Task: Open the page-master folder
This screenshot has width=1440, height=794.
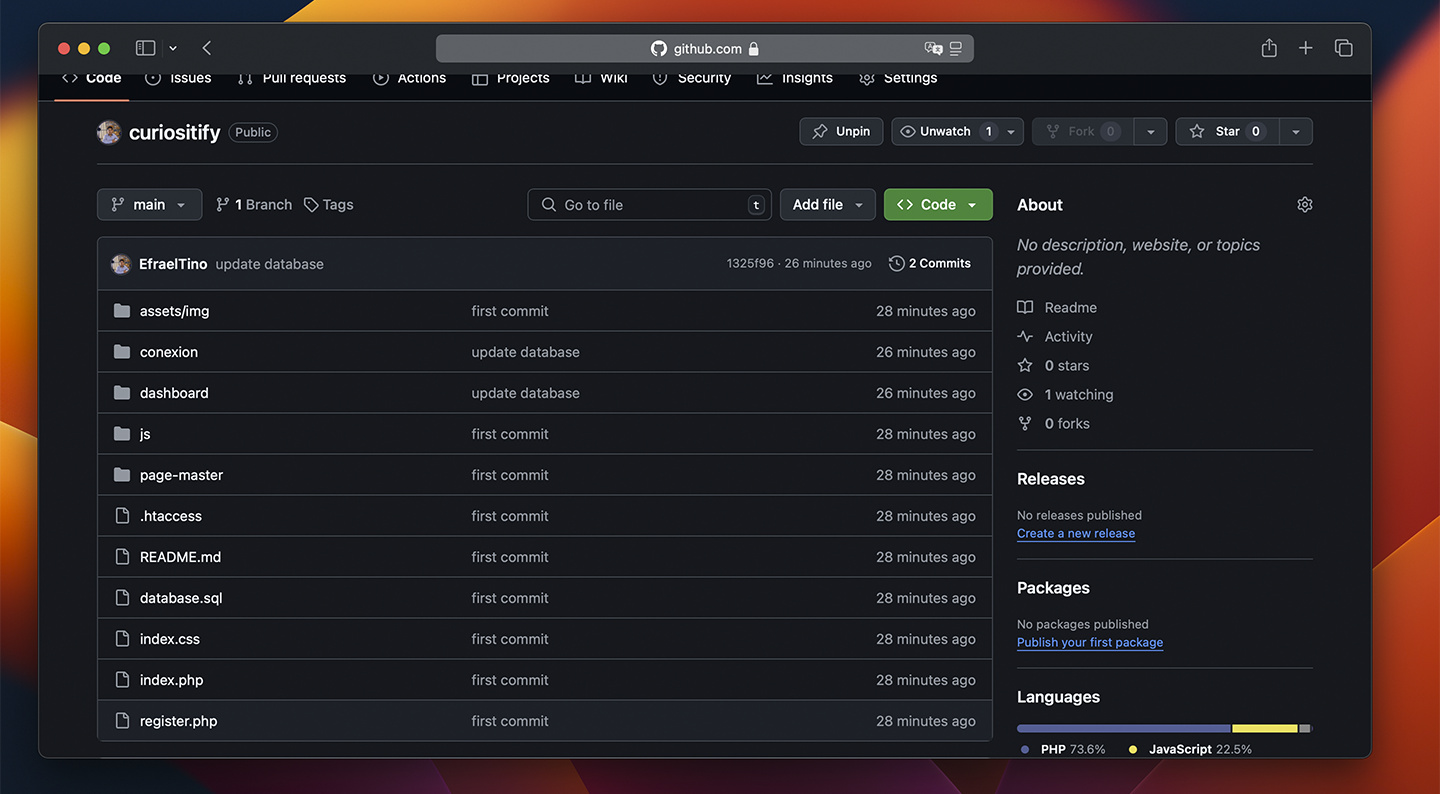Action: 181,475
